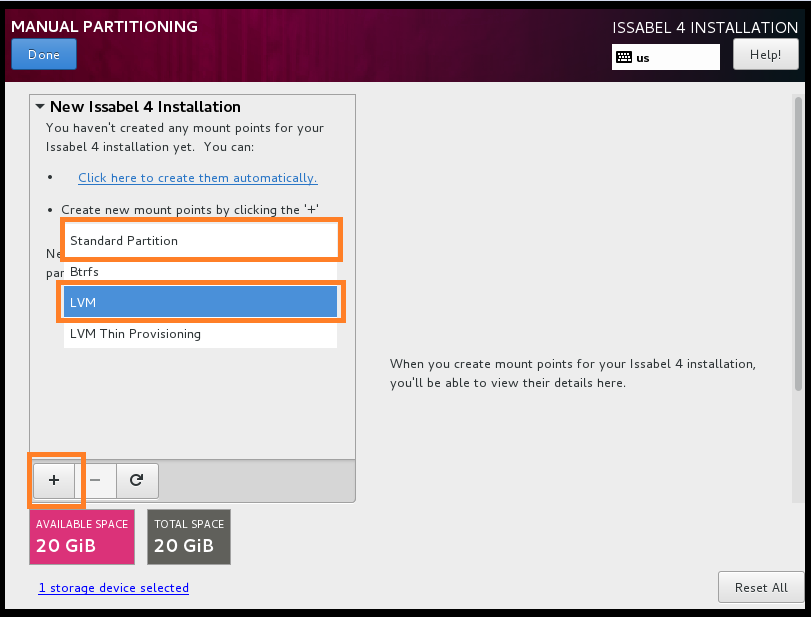Click the plus add mount point button
The width and height of the screenshot is (811, 617).
pyautogui.click(x=54, y=480)
